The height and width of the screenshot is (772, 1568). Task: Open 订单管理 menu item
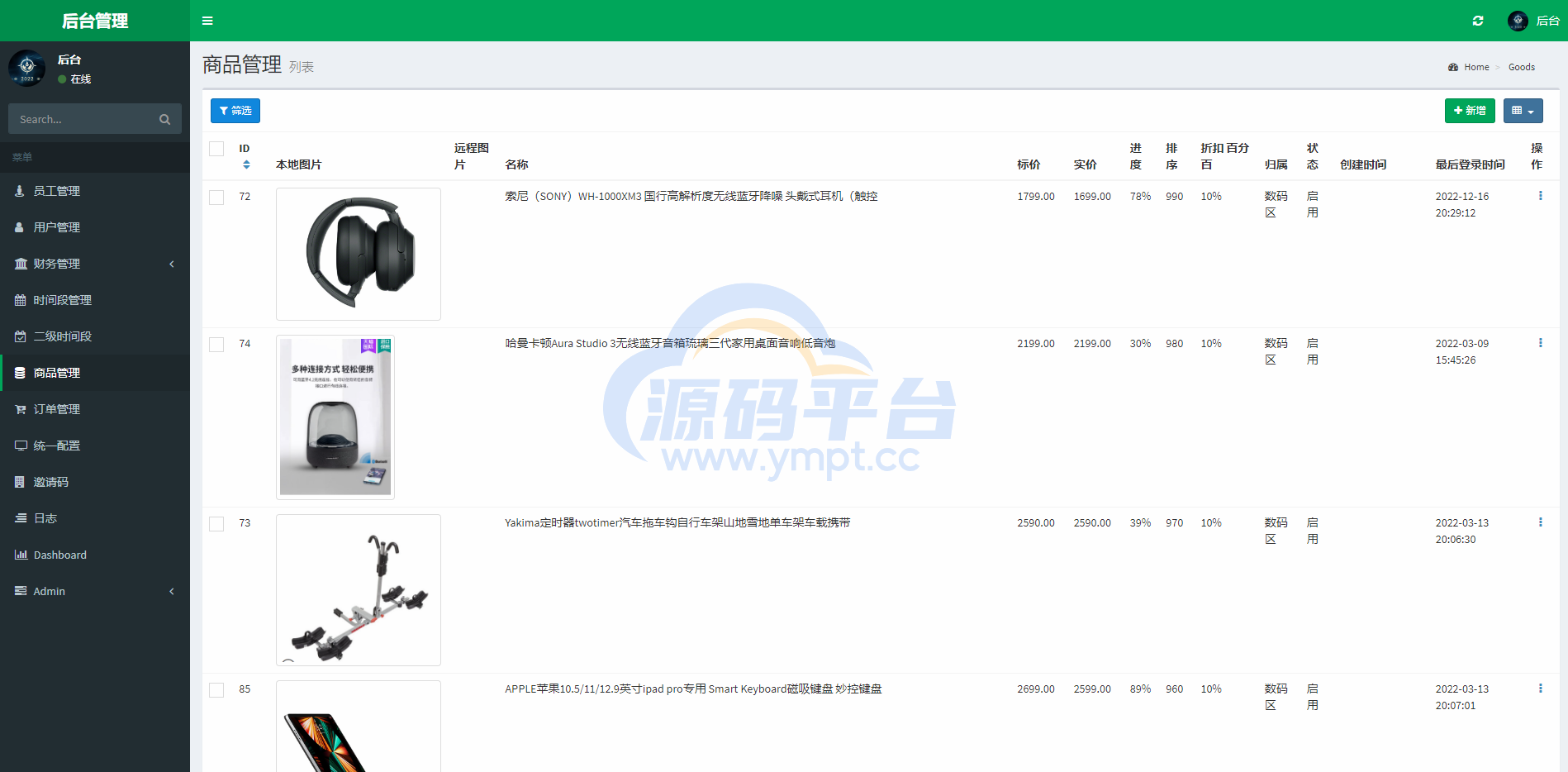[x=95, y=409]
